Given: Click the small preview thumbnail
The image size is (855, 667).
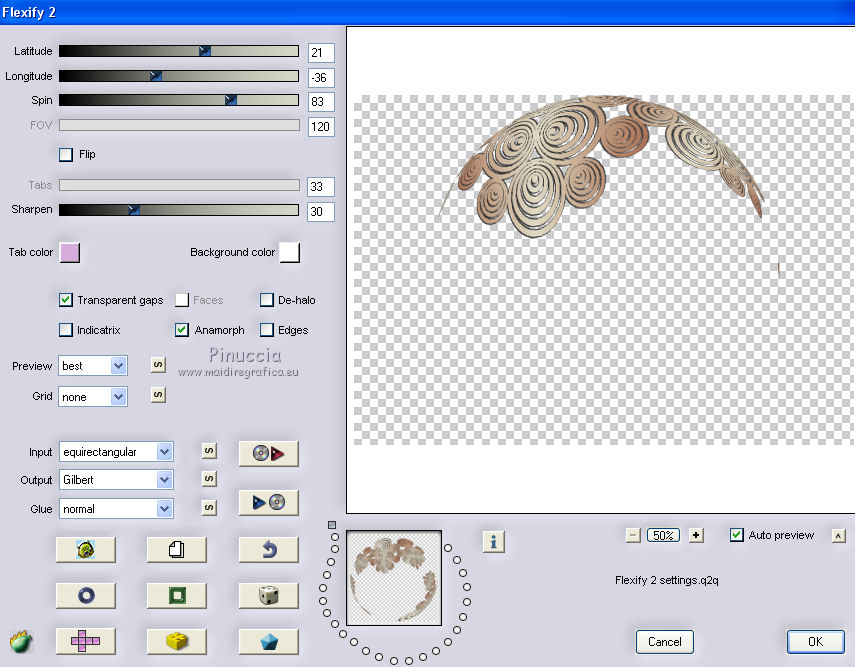Looking at the screenshot, I should point(394,578).
